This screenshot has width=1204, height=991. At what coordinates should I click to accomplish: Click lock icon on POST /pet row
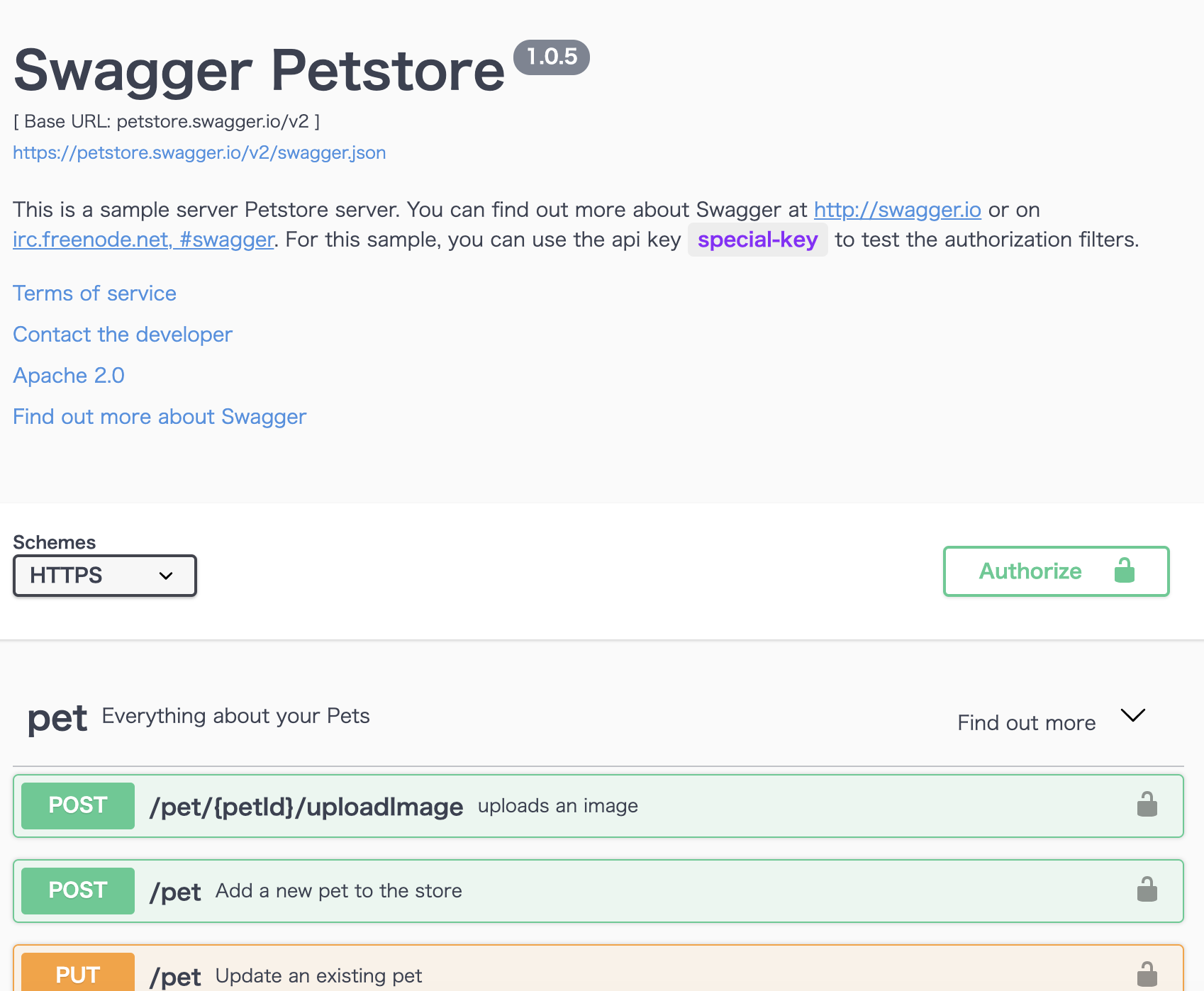tap(1147, 890)
